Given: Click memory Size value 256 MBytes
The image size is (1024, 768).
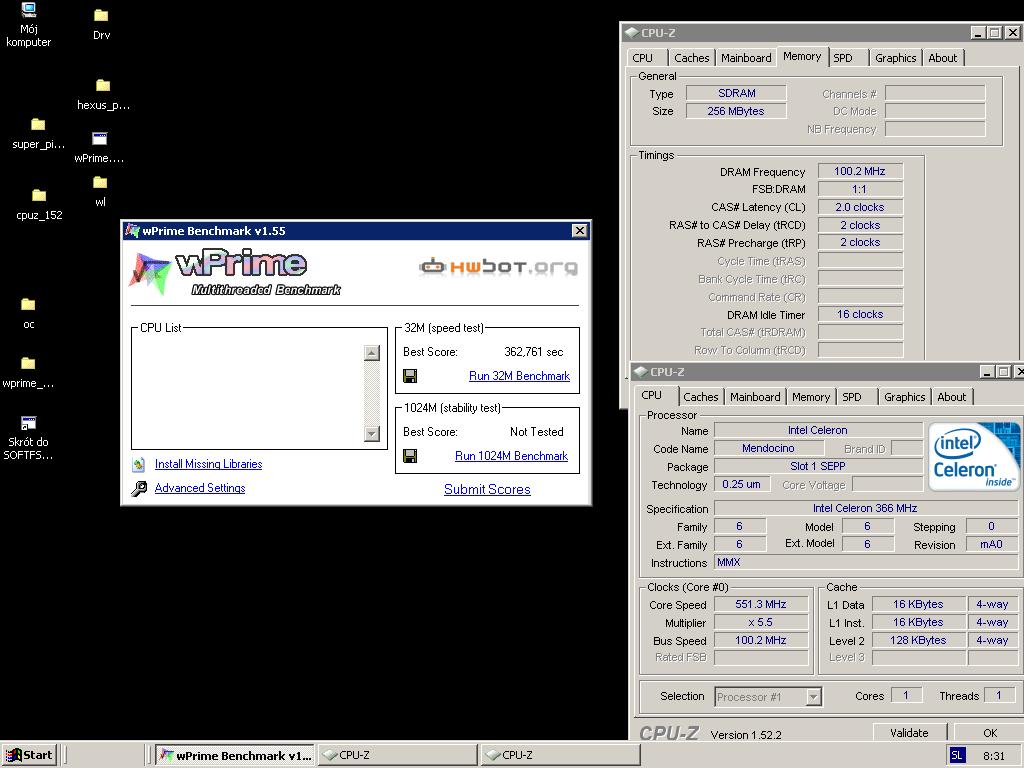Looking at the screenshot, I should point(736,111).
